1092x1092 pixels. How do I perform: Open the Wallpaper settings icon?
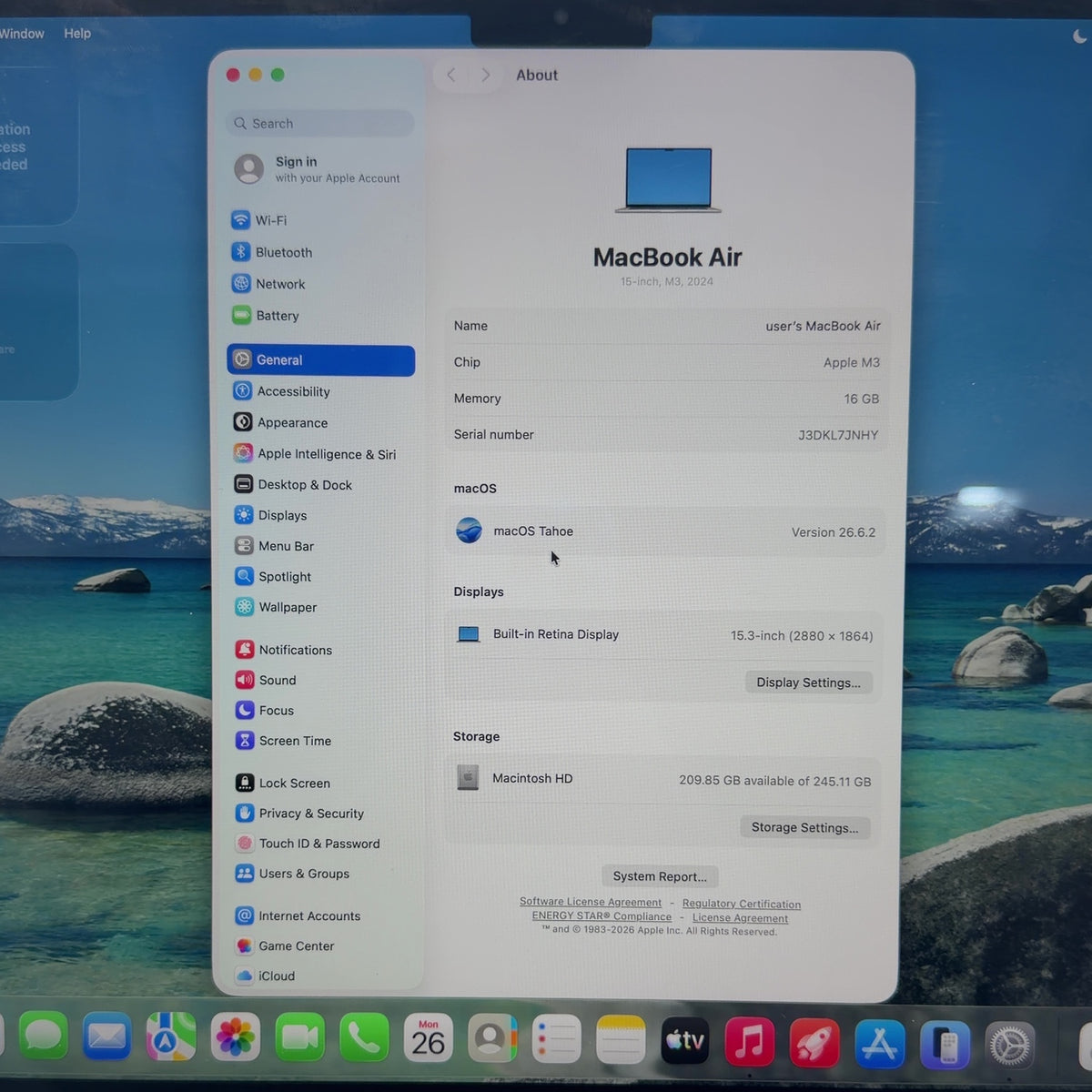tap(244, 607)
